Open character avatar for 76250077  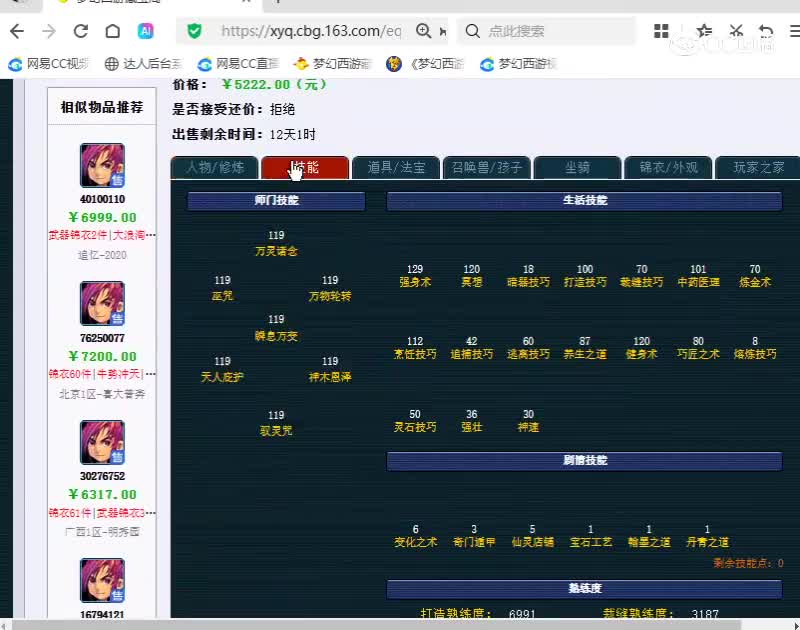point(102,304)
